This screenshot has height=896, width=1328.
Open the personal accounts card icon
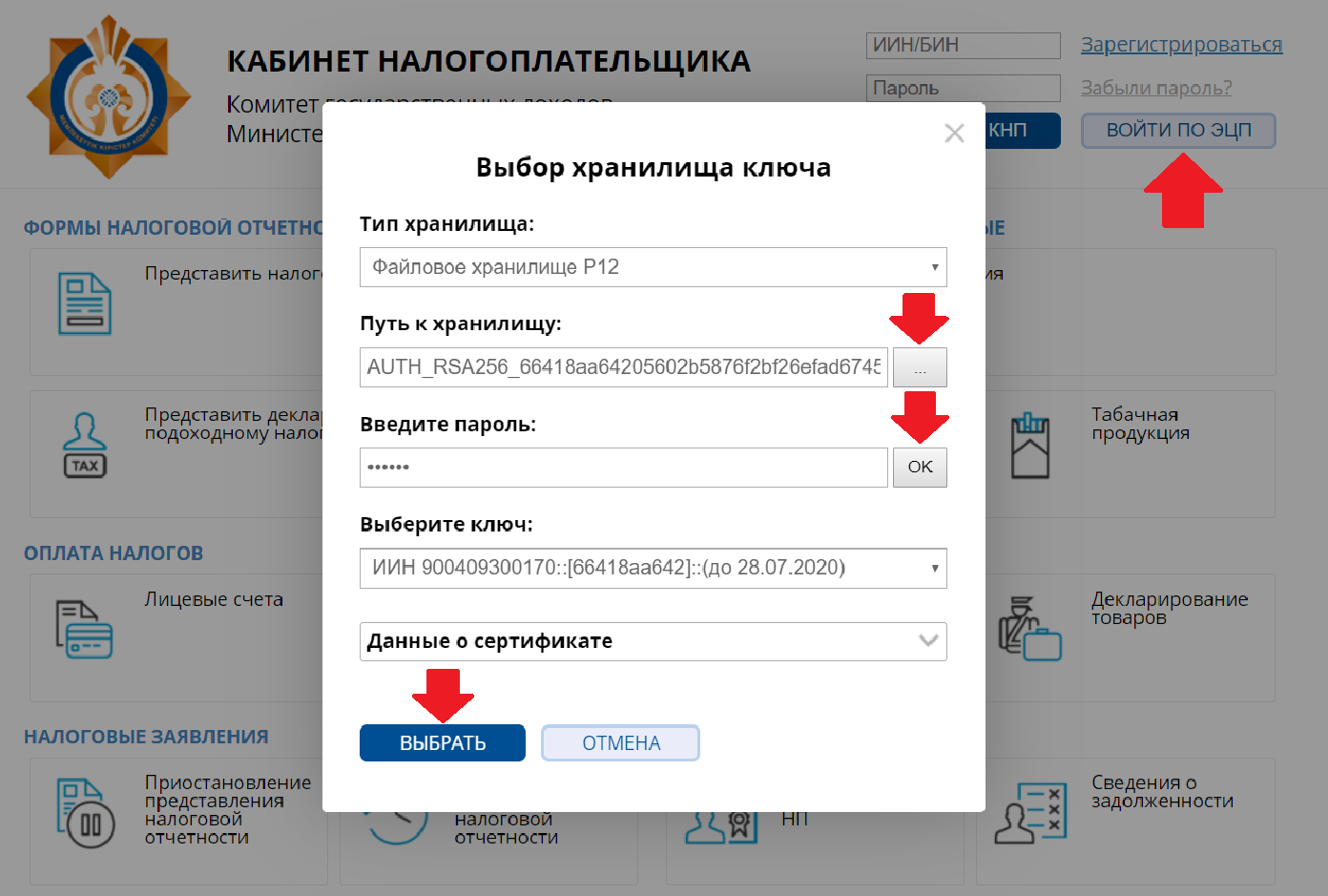(84, 630)
